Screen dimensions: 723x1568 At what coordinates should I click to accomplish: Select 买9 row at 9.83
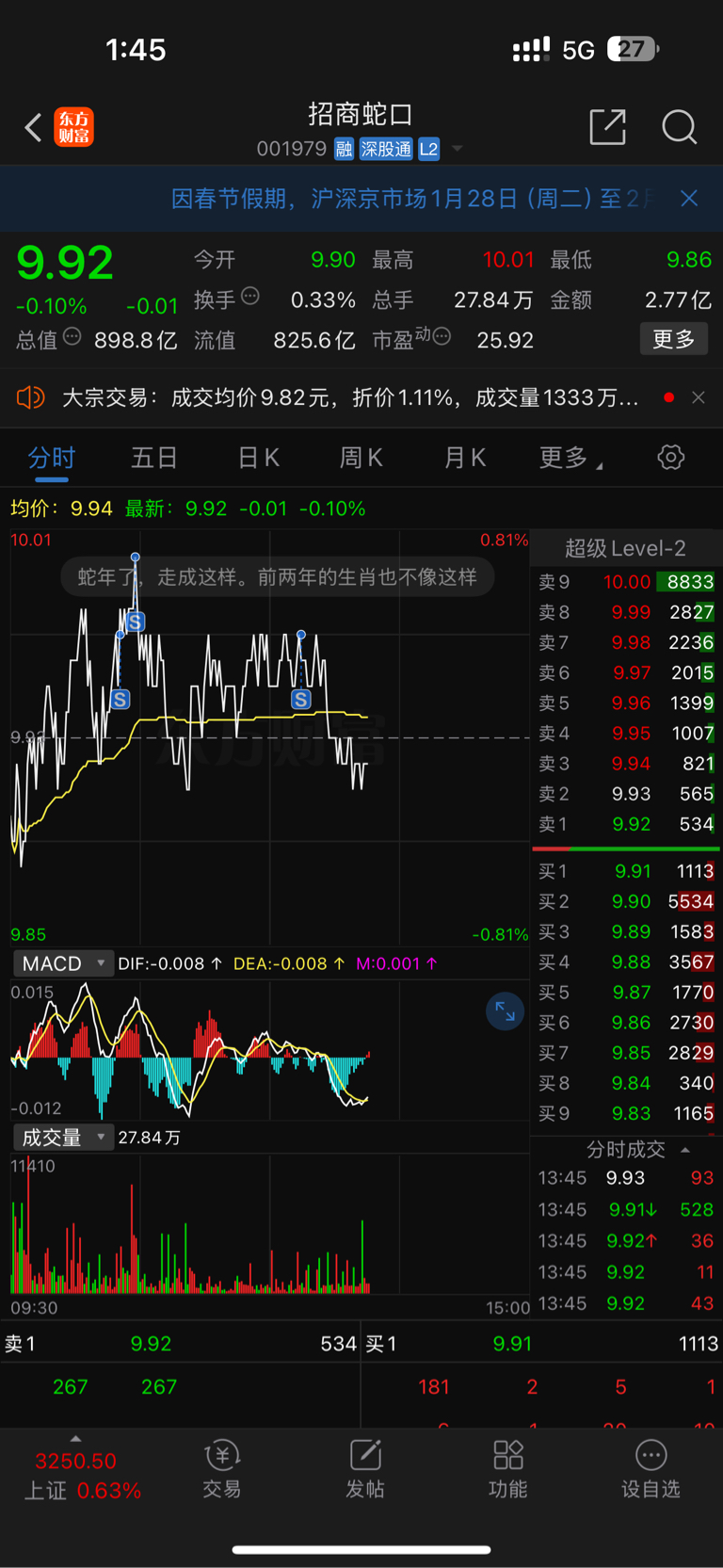click(x=626, y=1113)
